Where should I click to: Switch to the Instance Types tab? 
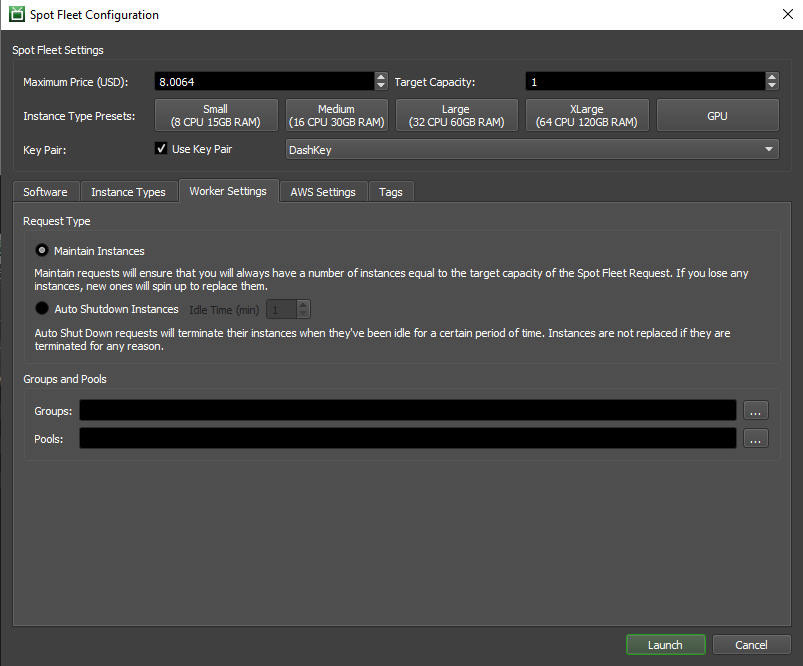[129, 192]
